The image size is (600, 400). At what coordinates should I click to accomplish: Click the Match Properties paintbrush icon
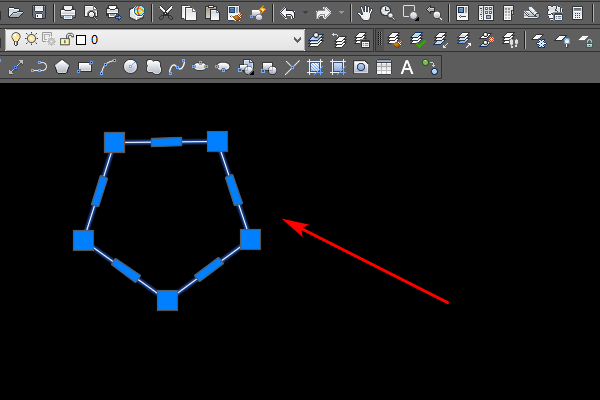click(235, 13)
